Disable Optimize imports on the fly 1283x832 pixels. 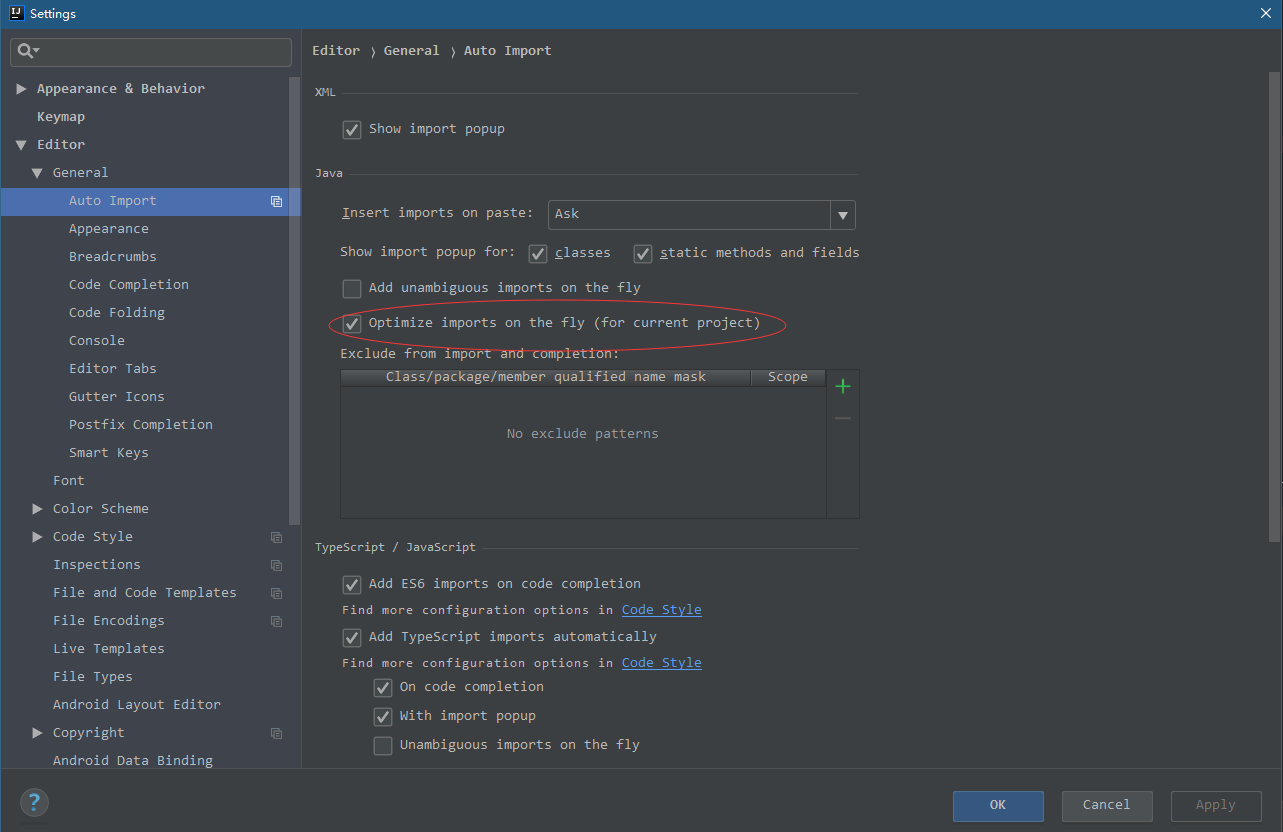(x=351, y=323)
